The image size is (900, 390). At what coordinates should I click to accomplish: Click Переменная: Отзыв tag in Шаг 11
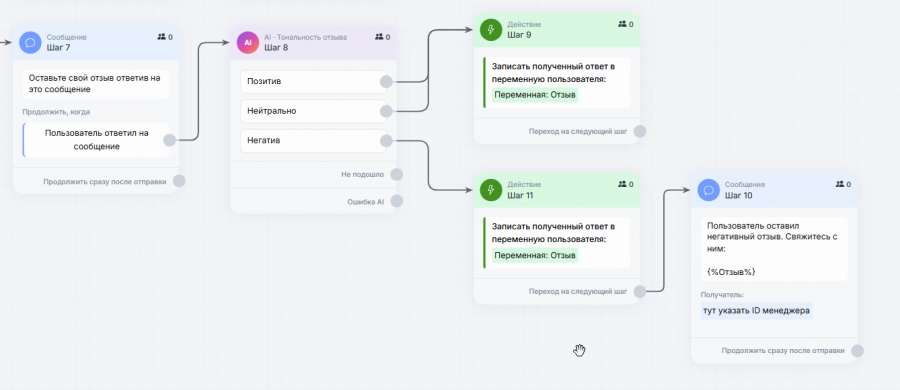coord(535,255)
